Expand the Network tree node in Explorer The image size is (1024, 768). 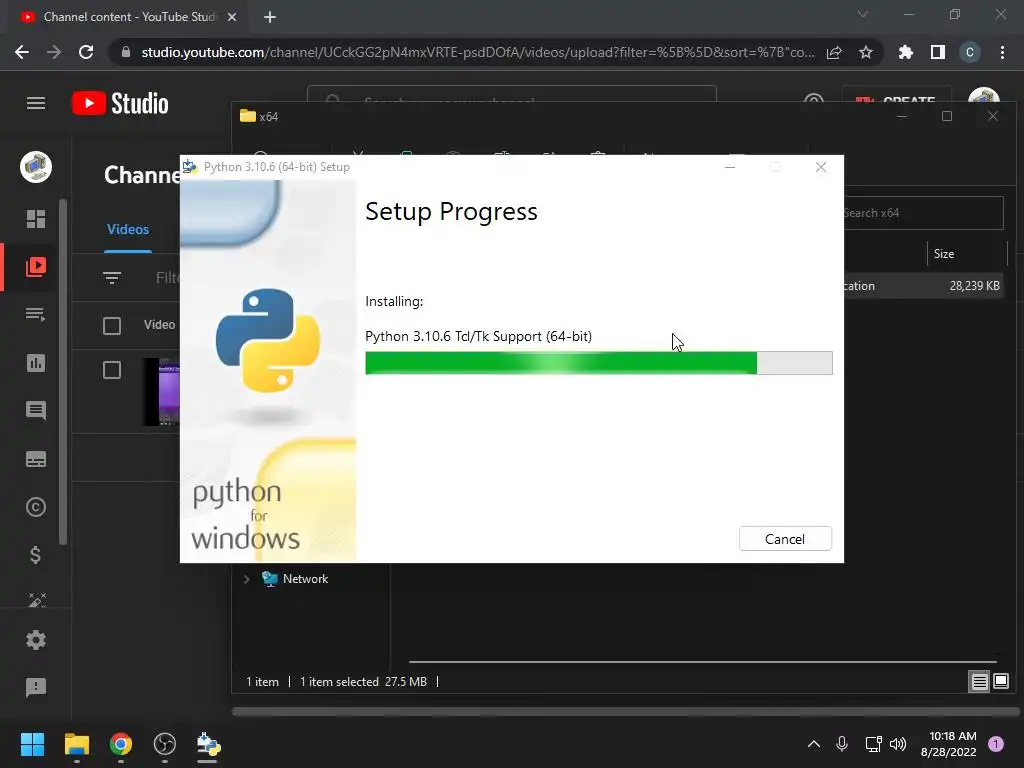(x=246, y=579)
